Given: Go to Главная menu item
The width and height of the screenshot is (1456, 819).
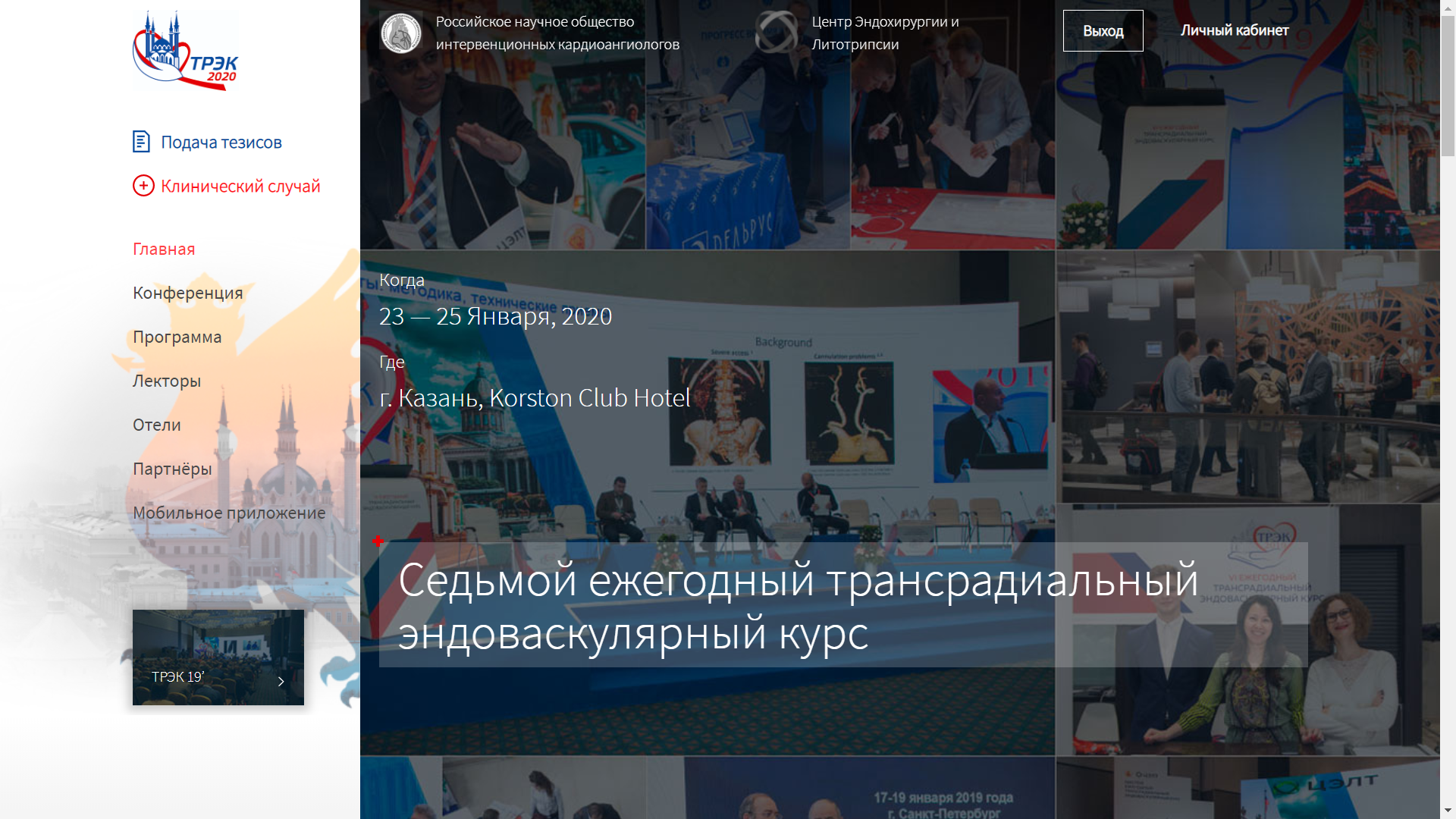Looking at the screenshot, I should pos(164,249).
